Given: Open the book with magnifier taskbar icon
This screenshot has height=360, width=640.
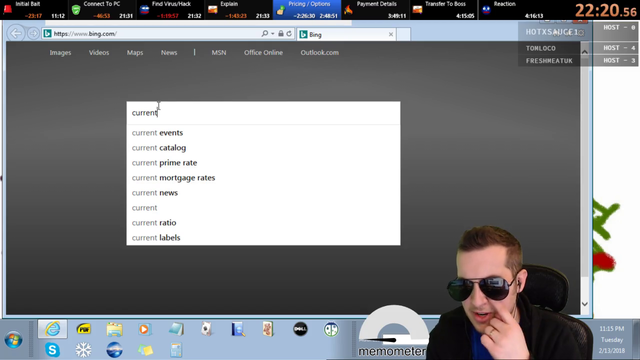Looking at the screenshot, I should (x=238, y=329).
